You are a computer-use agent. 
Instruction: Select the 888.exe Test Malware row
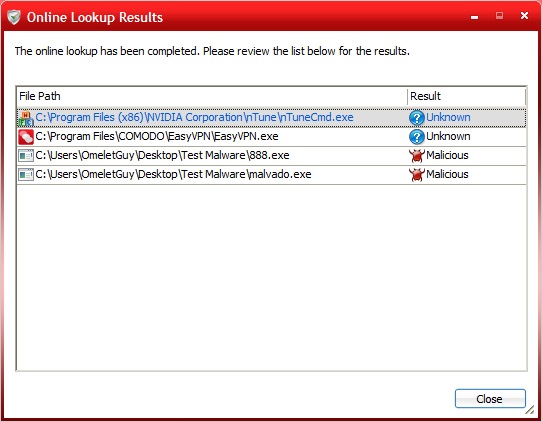coord(271,156)
